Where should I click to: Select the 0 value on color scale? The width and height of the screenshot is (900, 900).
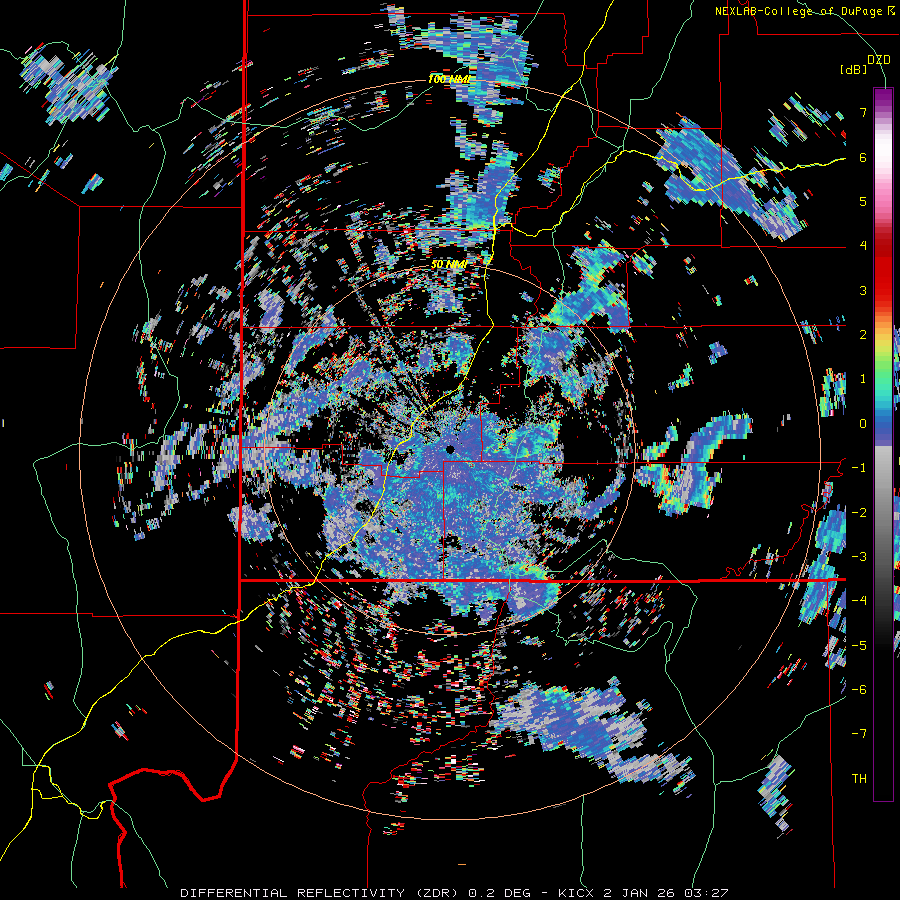click(x=863, y=424)
